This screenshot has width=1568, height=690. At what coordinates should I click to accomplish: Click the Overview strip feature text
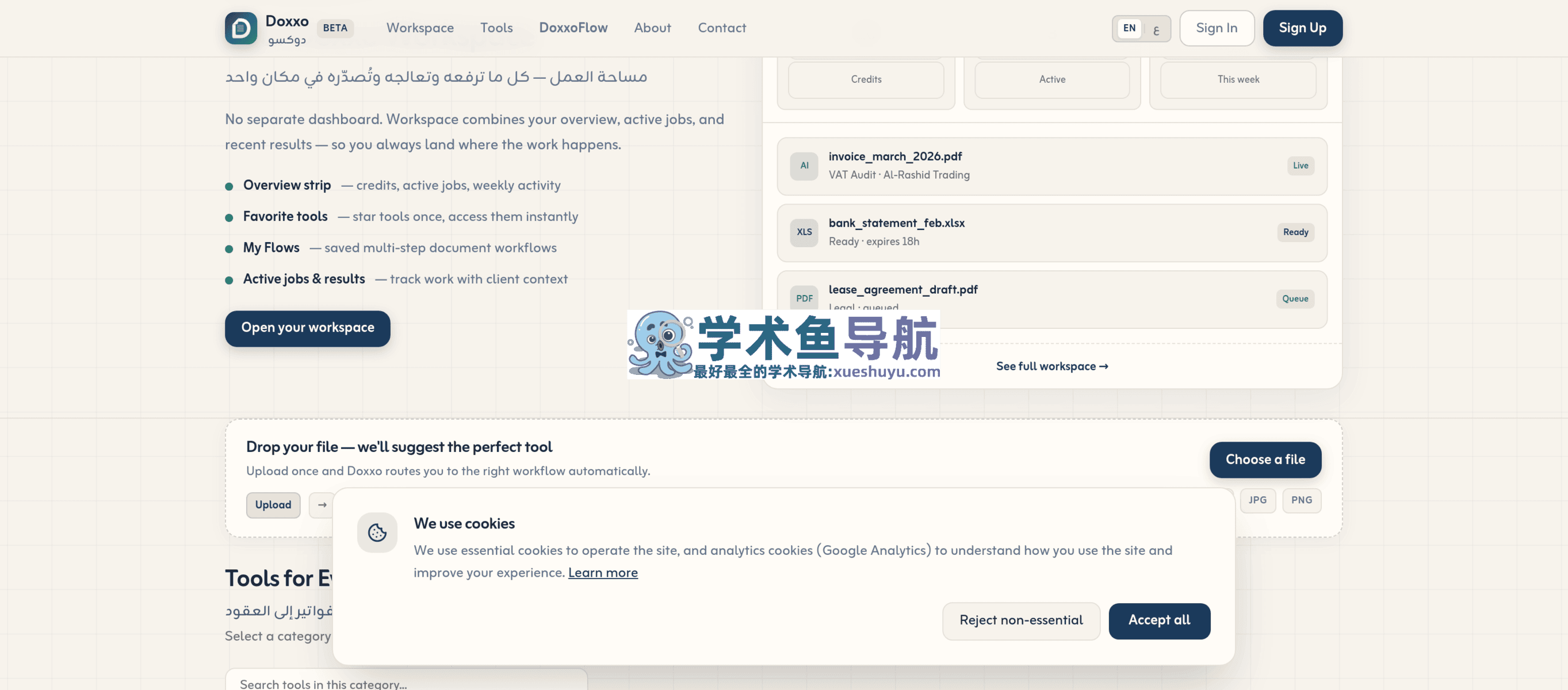tap(286, 186)
